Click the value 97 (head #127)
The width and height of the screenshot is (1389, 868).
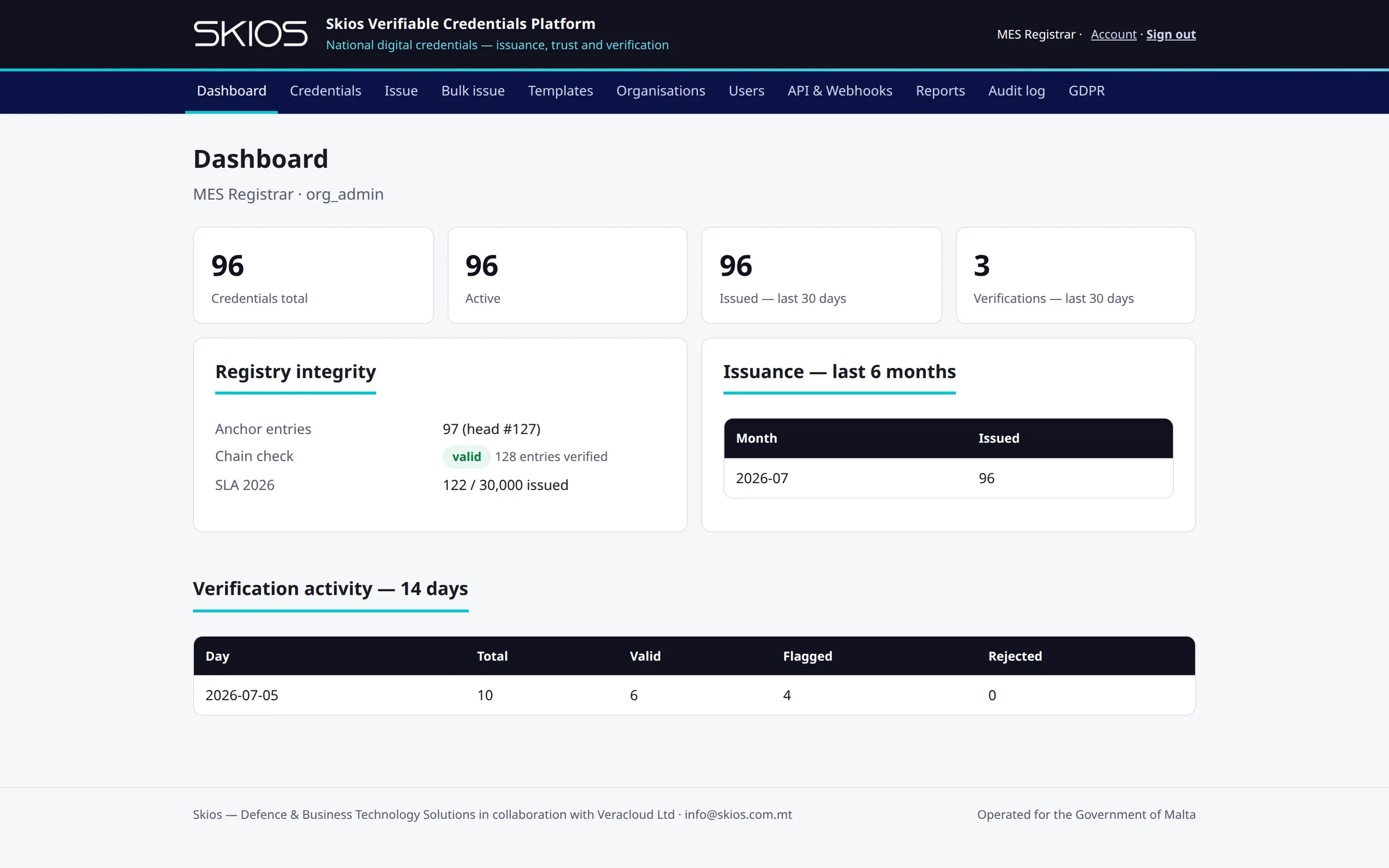[491, 429]
